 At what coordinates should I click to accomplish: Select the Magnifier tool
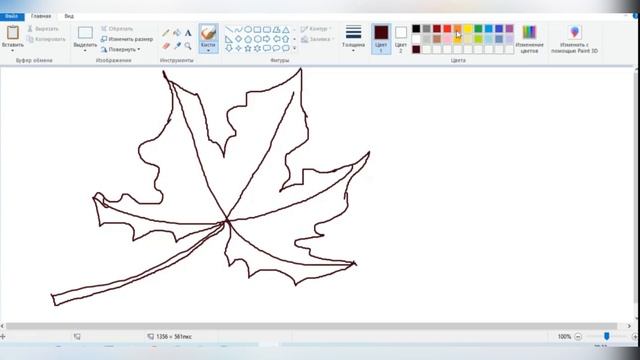(x=188, y=46)
